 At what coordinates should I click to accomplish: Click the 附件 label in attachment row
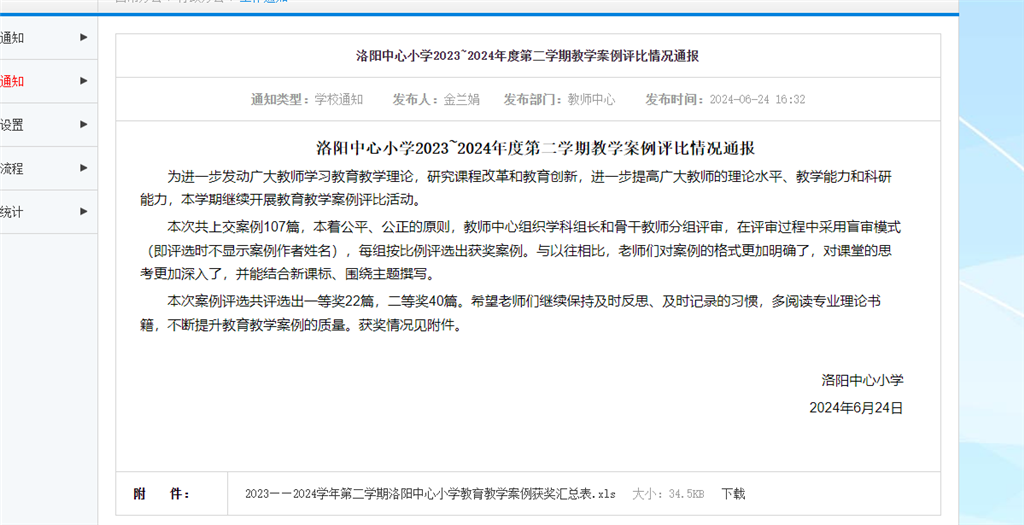tap(161, 494)
